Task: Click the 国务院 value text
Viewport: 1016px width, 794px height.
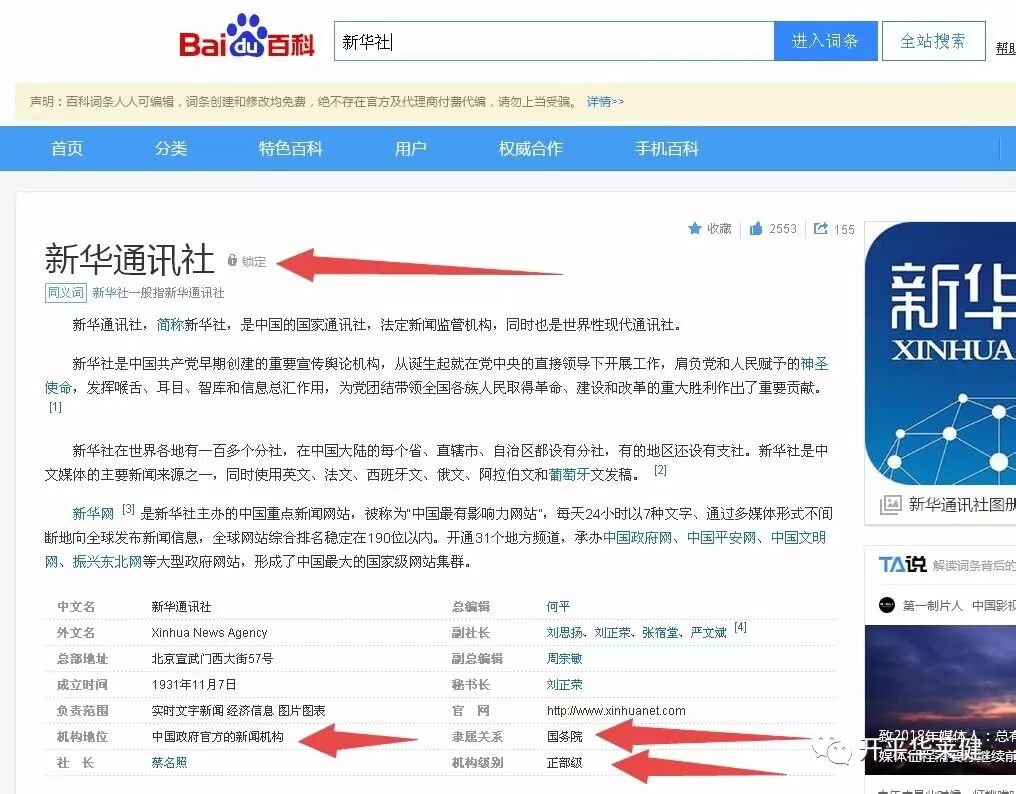Action: (564, 737)
